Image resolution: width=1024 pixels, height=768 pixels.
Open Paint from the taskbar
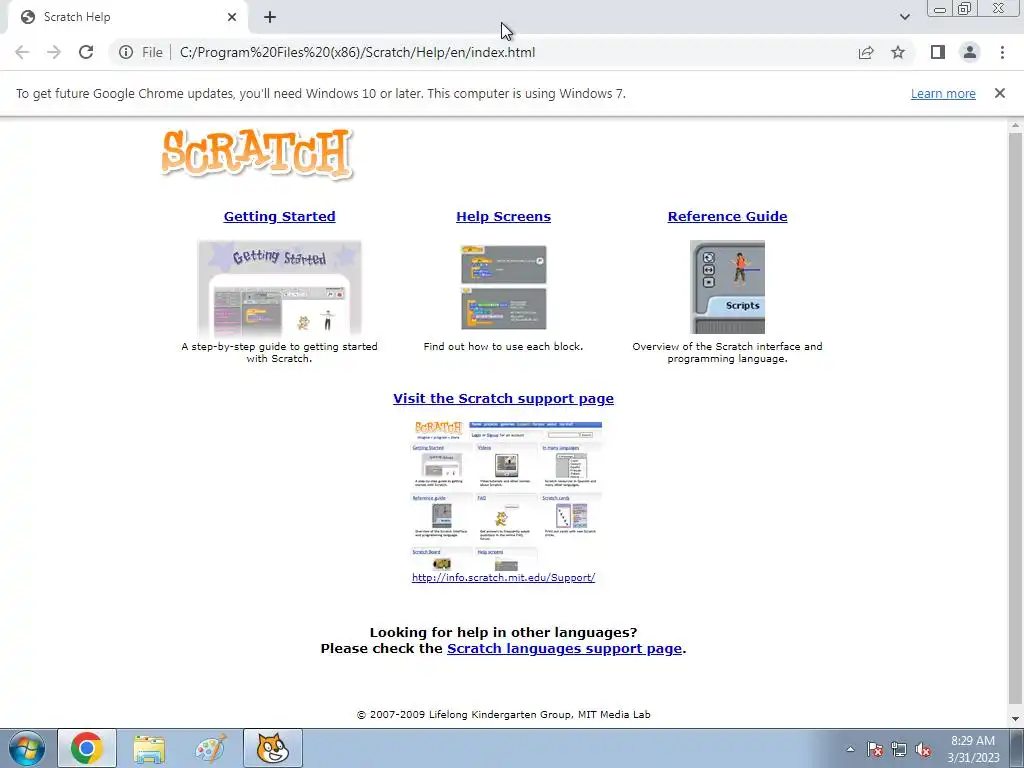point(211,748)
